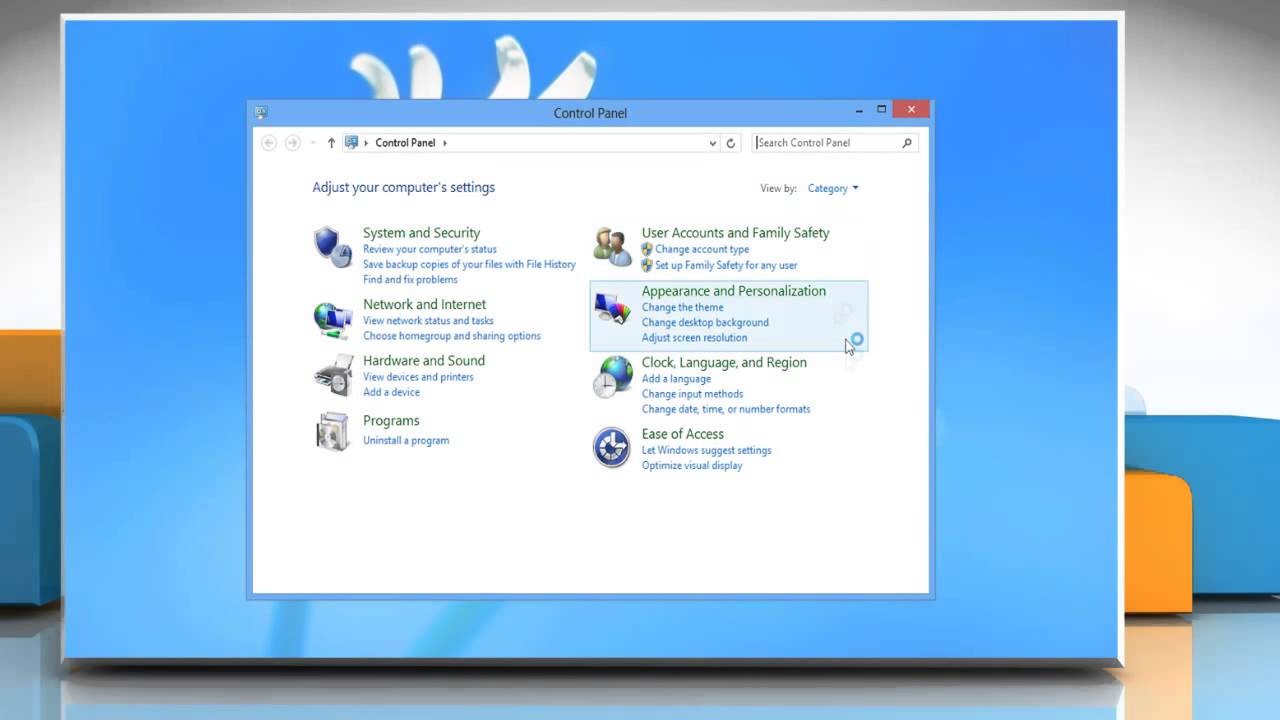Screen dimensions: 1280x720
Task: Click Control Panel breadcrumb in address bar
Action: point(405,143)
